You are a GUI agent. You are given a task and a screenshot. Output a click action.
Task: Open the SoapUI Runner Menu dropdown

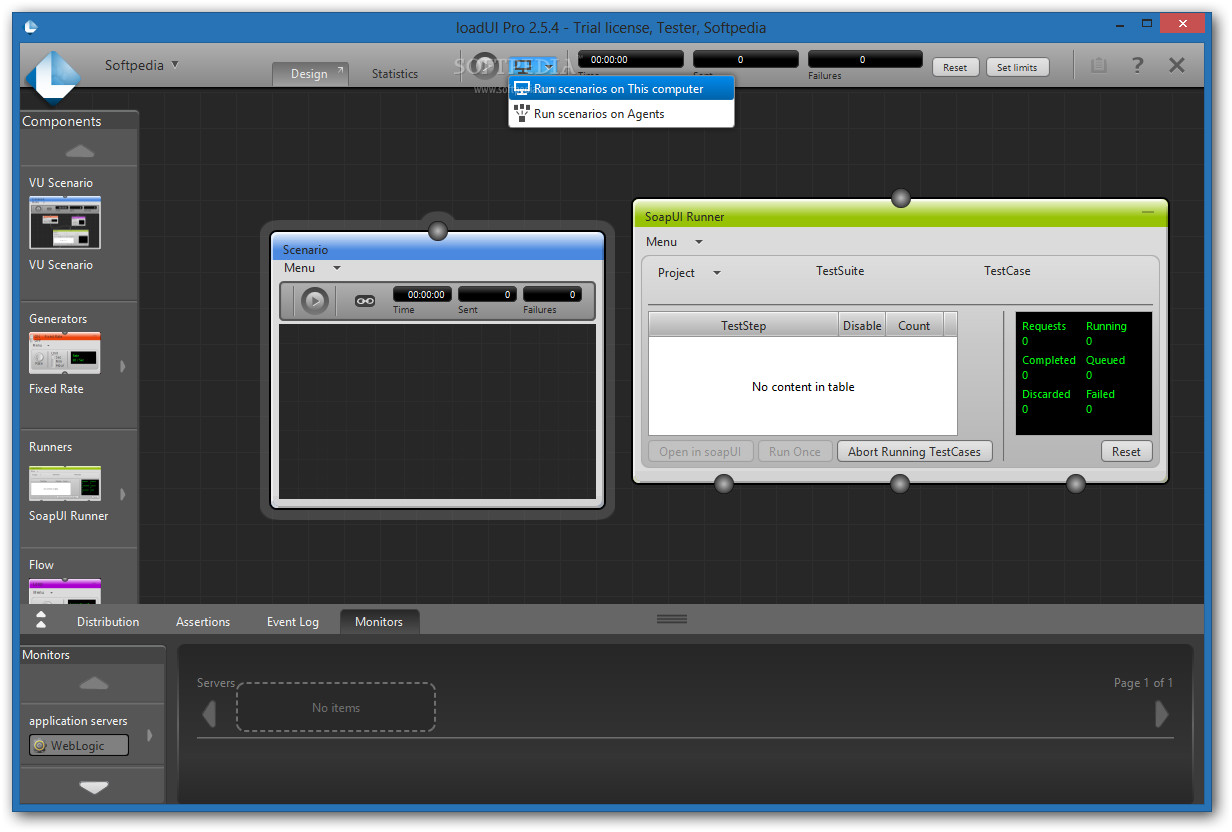click(674, 242)
